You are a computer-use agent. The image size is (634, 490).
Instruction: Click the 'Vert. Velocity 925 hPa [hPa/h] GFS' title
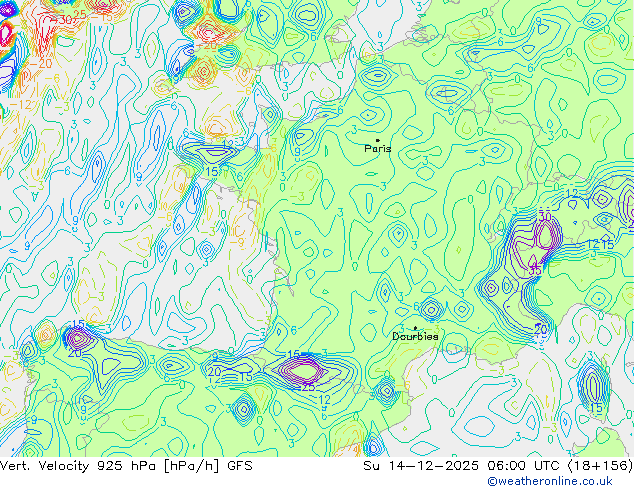coord(127,466)
